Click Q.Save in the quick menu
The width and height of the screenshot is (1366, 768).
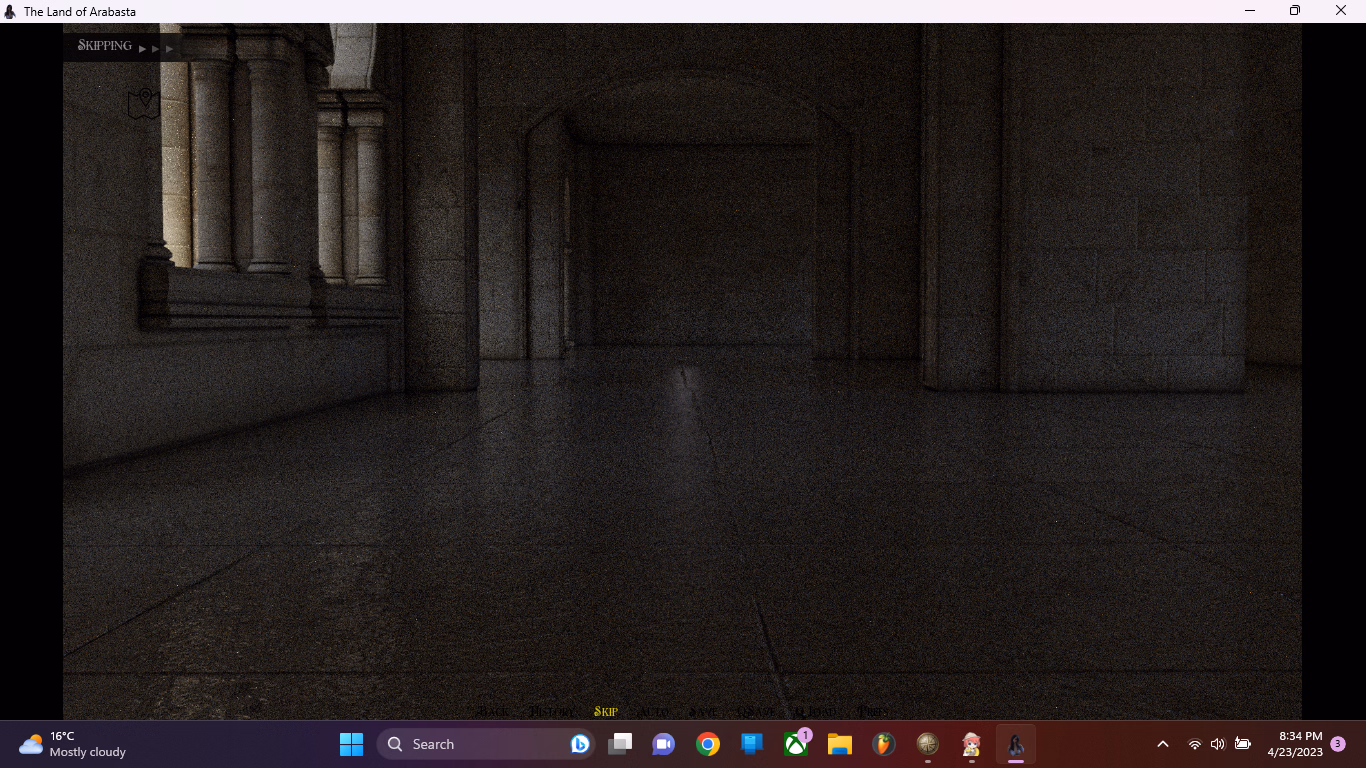pyautogui.click(x=756, y=711)
